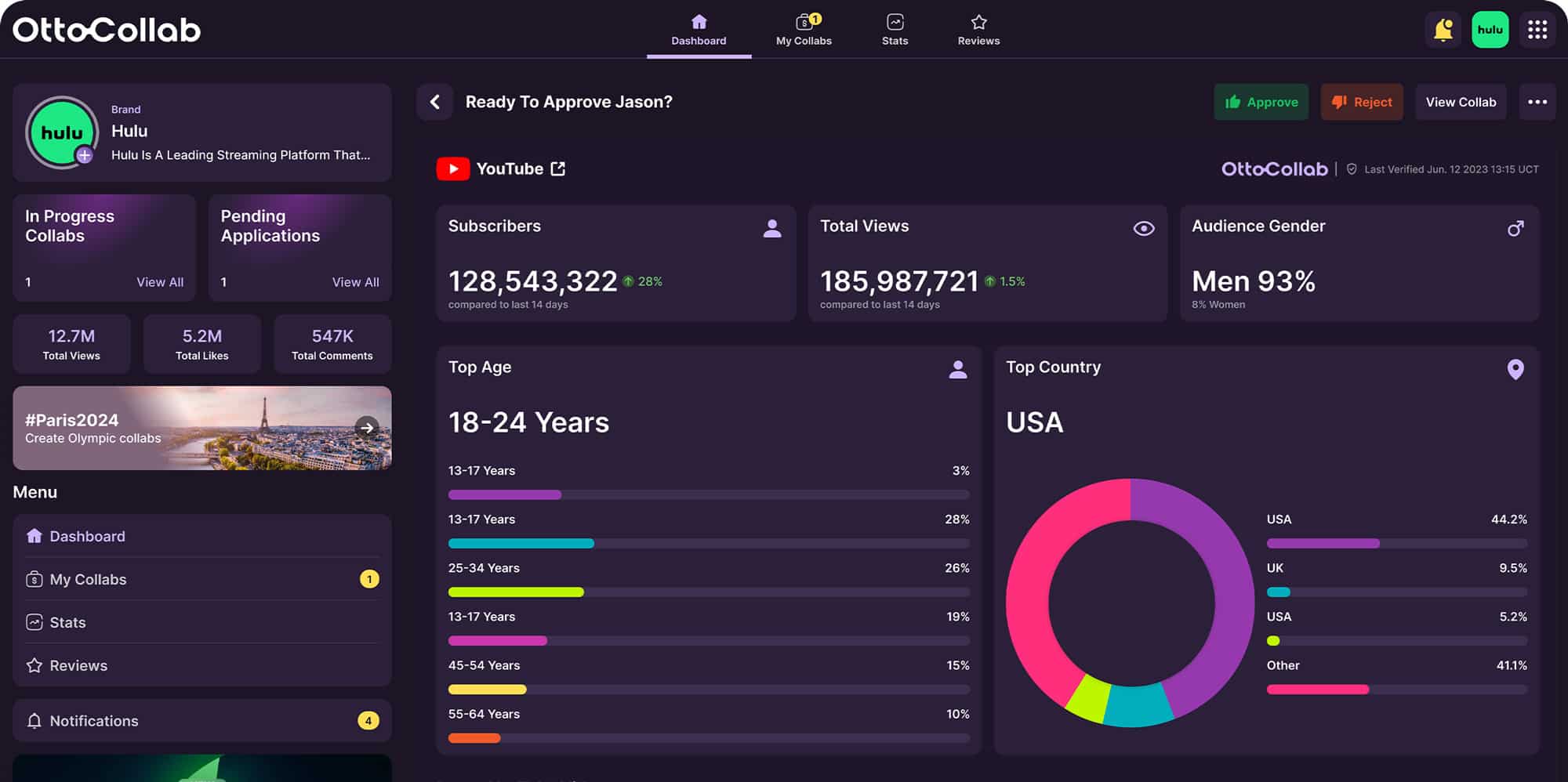Open the #Paris2024 Olympic collabs banner
This screenshot has width=1568, height=782.
(202, 428)
